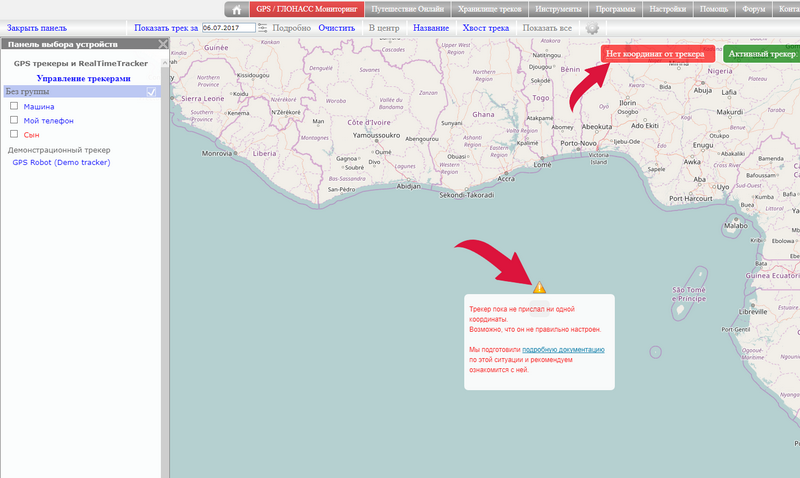Click the track date input field
Image resolution: width=800 pixels, height=478 pixels.
(x=226, y=28)
